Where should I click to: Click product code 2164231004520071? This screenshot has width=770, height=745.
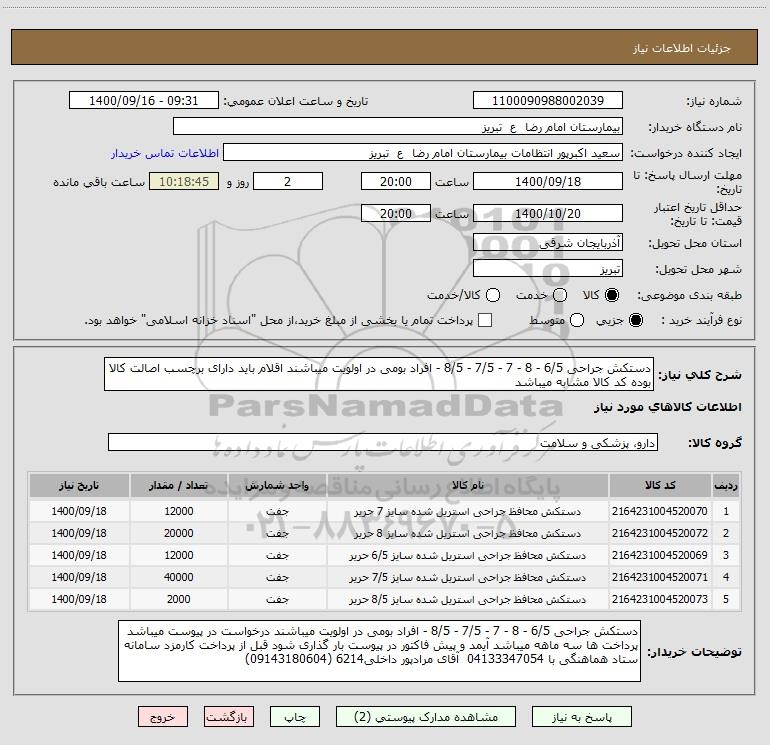[x=660, y=578]
